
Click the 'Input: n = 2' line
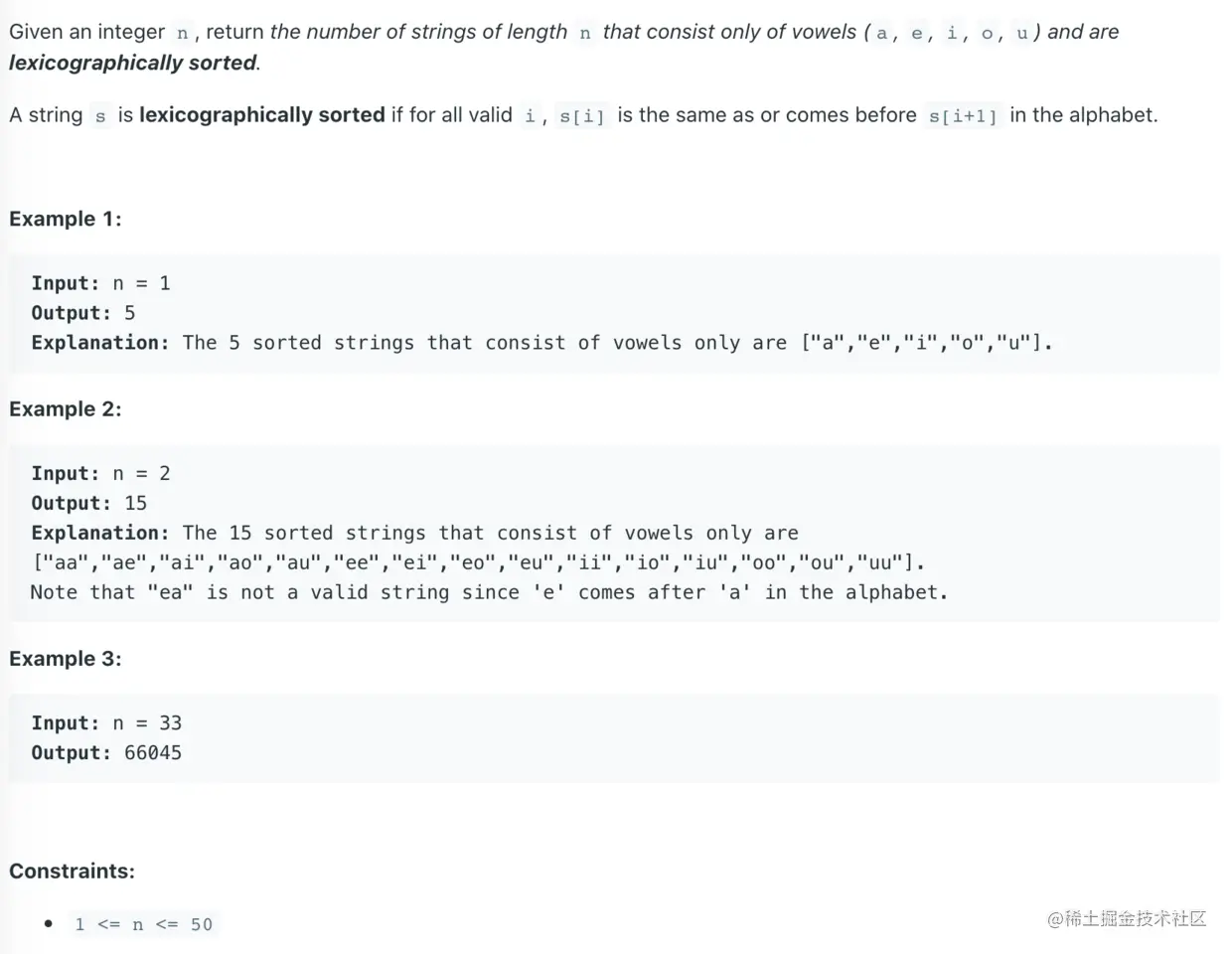[100, 473]
